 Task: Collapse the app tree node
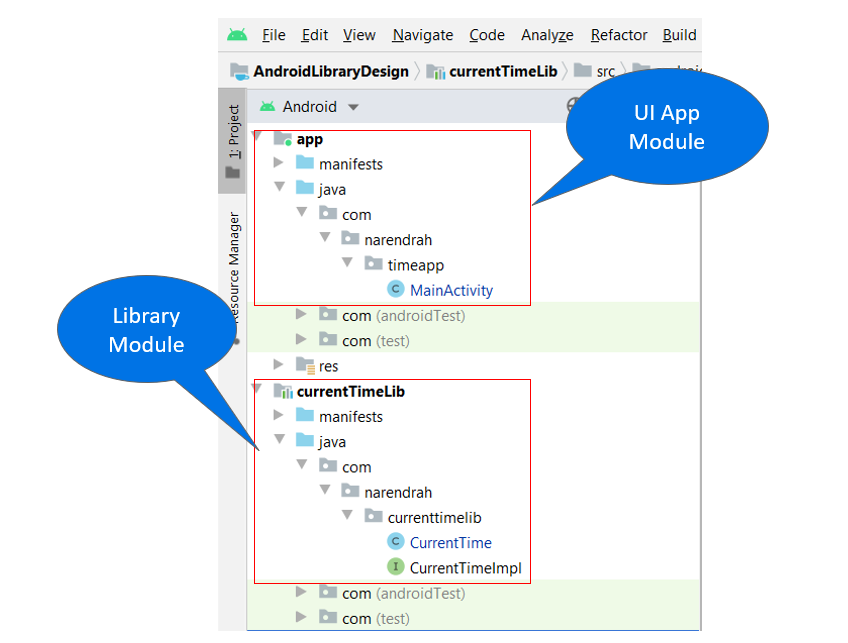[257, 138]
